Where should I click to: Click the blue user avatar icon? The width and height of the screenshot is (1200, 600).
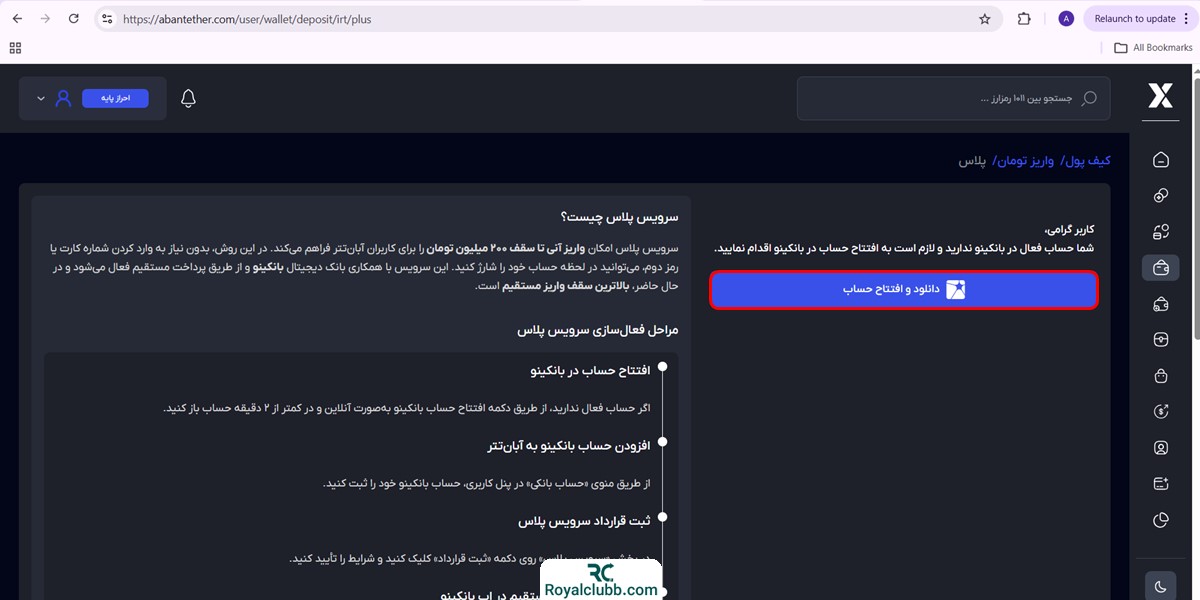point(64,98)
